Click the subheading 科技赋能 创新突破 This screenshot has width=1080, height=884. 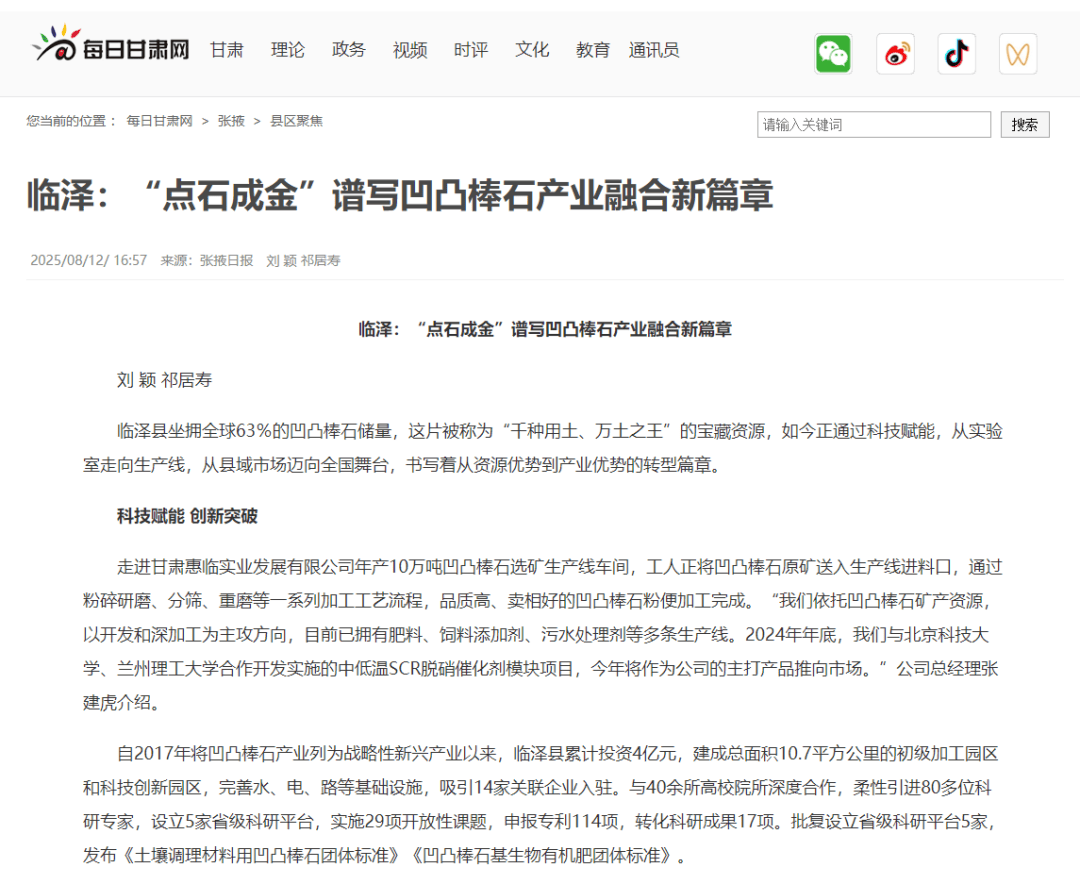(x=187, y=516)
